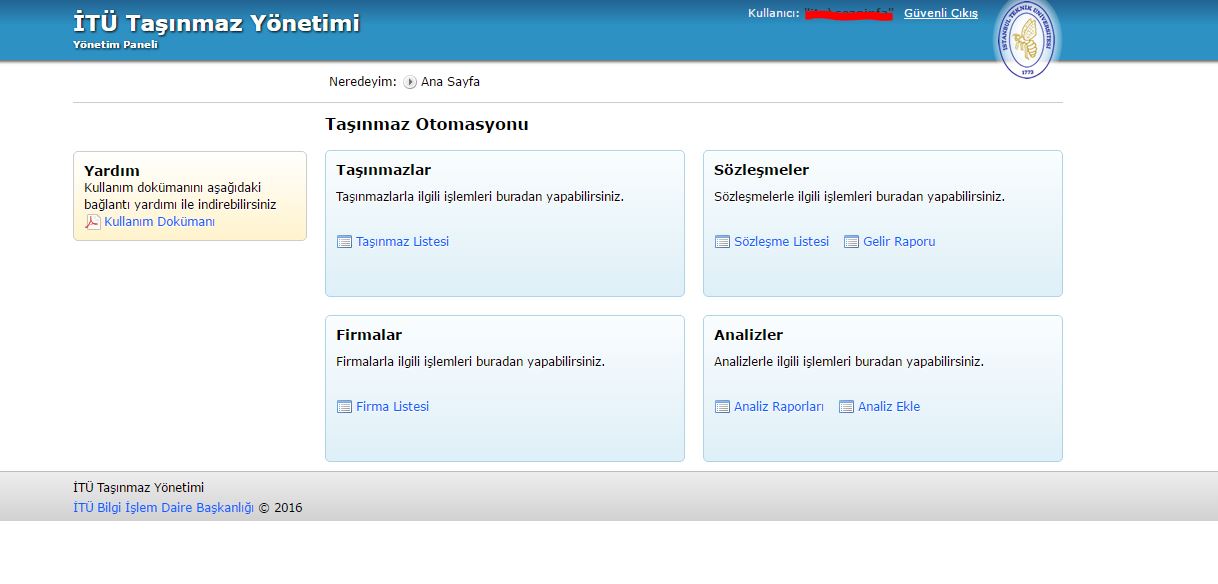Open the Gelir Raporu link
Image resolution: width=1218 pixels, height=584 pixels.
point(899,242)
